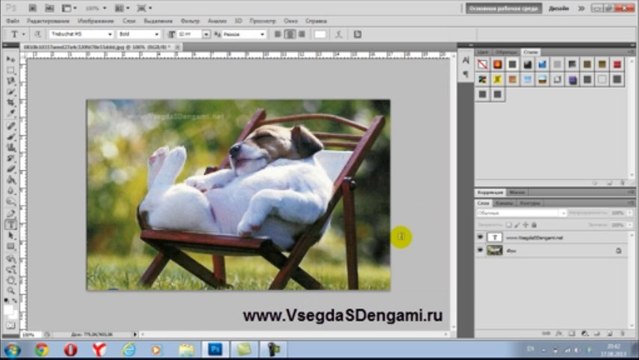
Task: Select the Brush tool
Action: [11, 137]
